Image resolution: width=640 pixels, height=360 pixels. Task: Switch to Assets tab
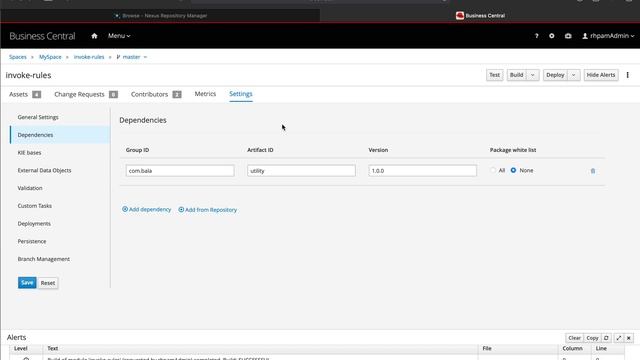(25, 94)
